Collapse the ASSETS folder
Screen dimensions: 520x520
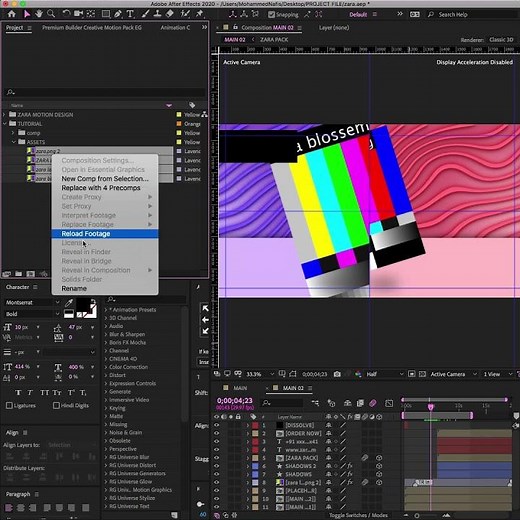[14, 142]
